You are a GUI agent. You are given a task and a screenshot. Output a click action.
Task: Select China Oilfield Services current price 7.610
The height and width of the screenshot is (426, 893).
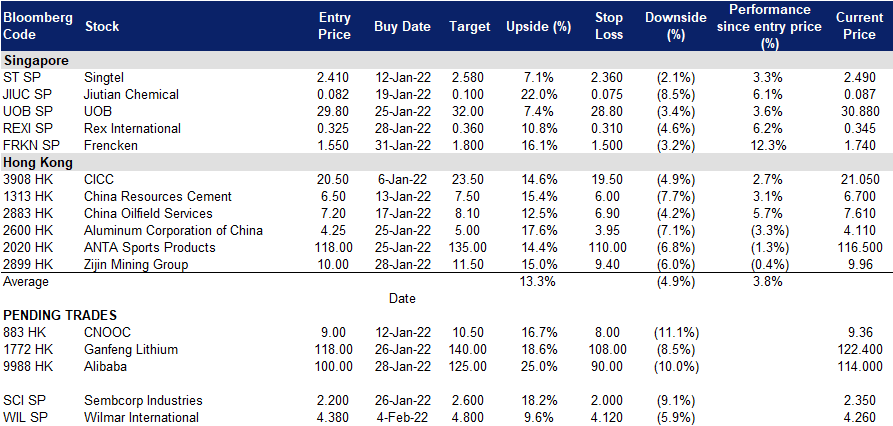coord(859,214)
